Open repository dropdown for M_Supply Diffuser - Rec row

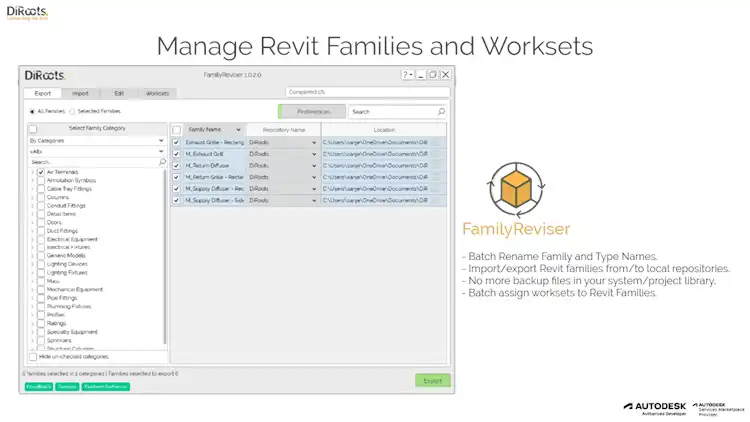point(314,189)
